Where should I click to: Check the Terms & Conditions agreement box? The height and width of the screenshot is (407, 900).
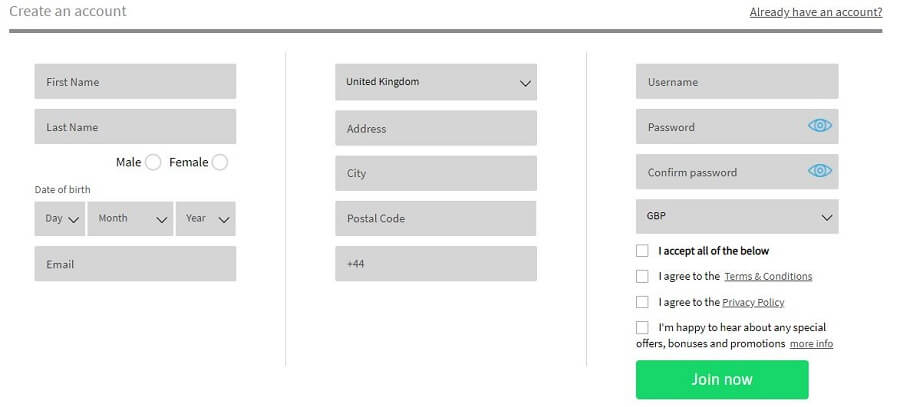click(x=642, y=276)
